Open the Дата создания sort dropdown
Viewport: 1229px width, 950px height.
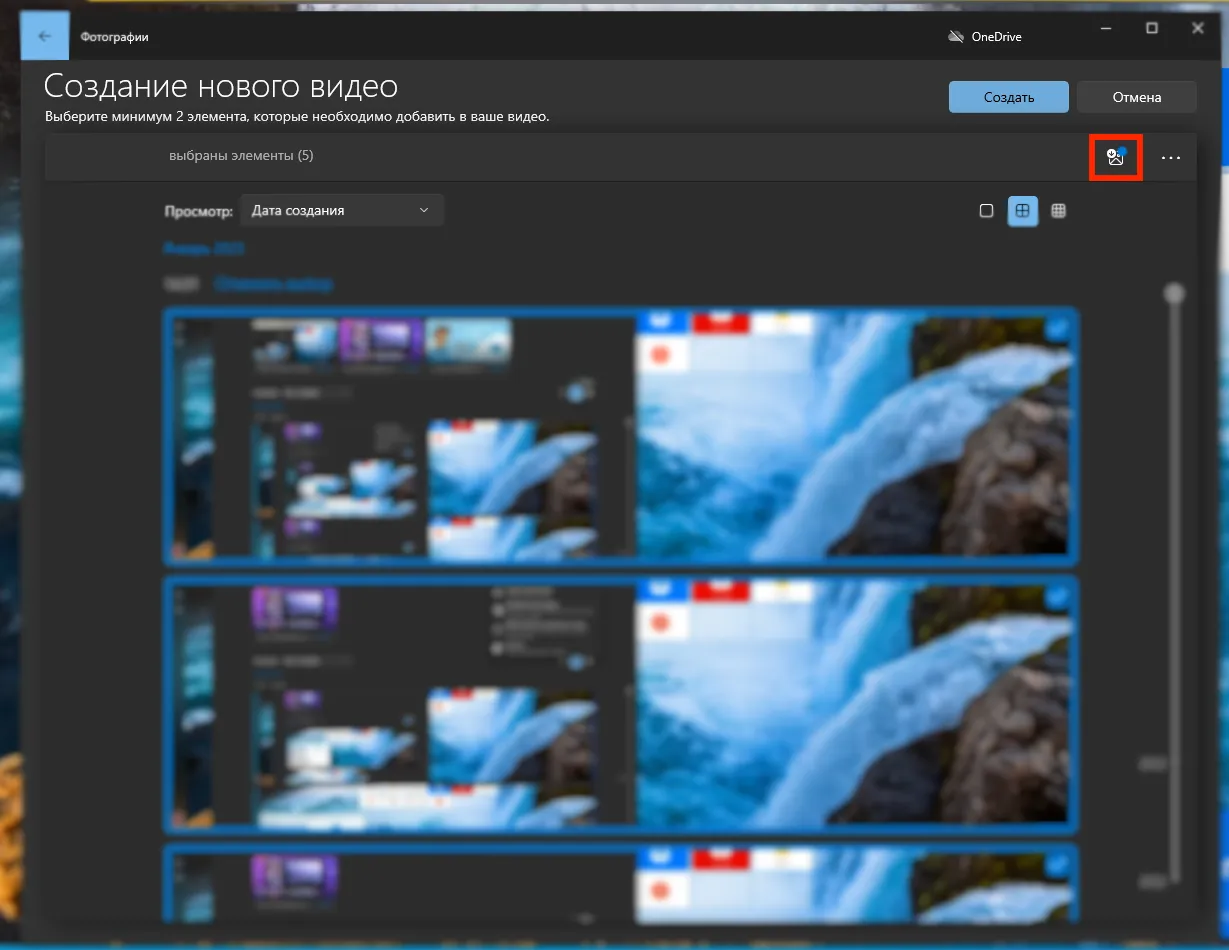[x=340, y=211]
